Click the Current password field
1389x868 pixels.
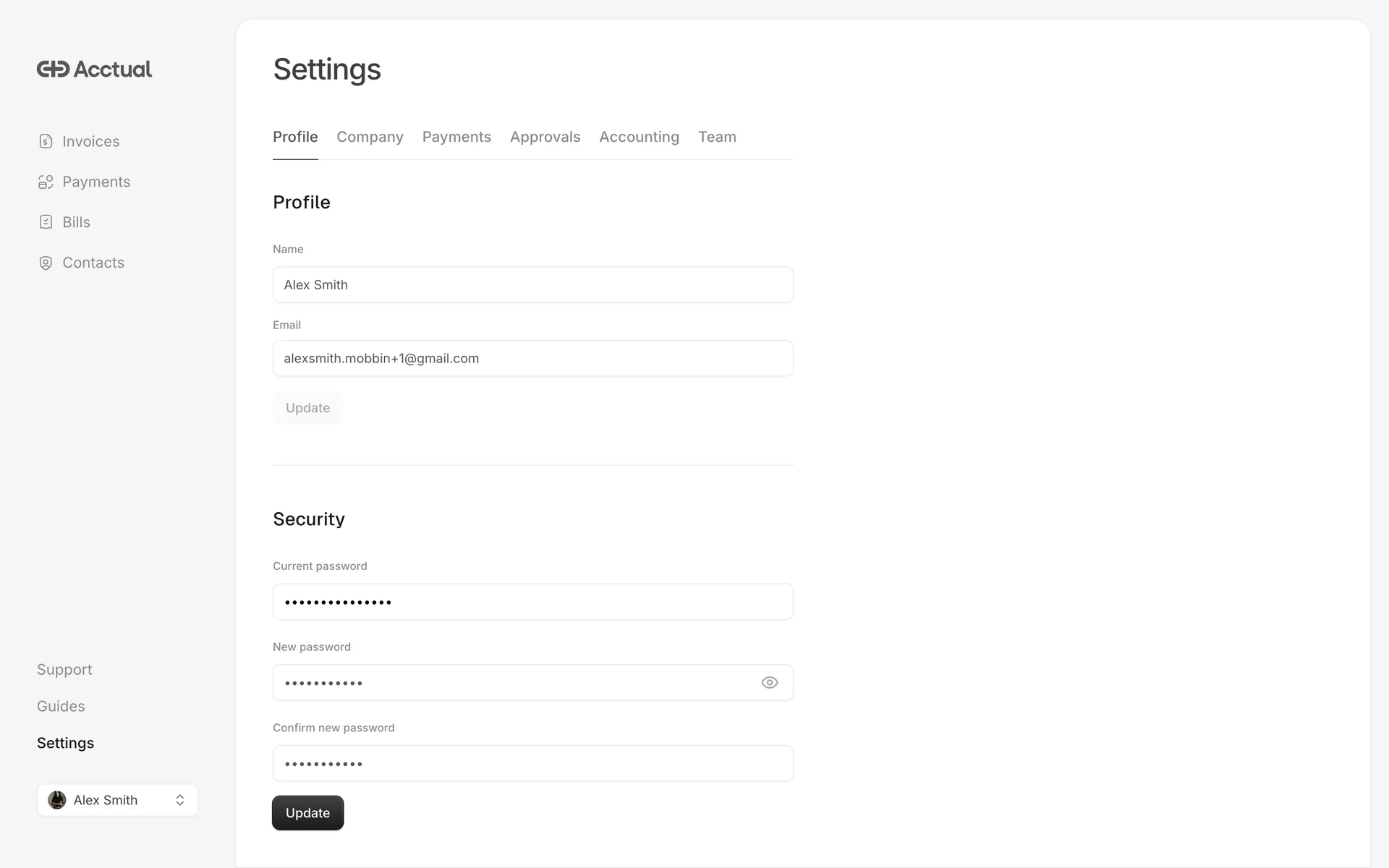[532, 602]
